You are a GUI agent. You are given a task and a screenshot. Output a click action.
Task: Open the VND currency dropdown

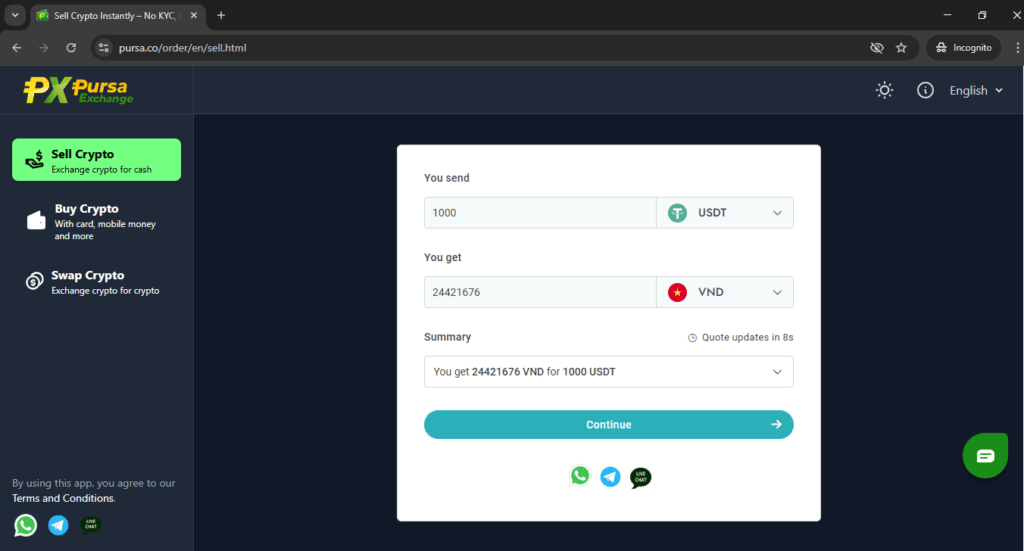(725, 292)
